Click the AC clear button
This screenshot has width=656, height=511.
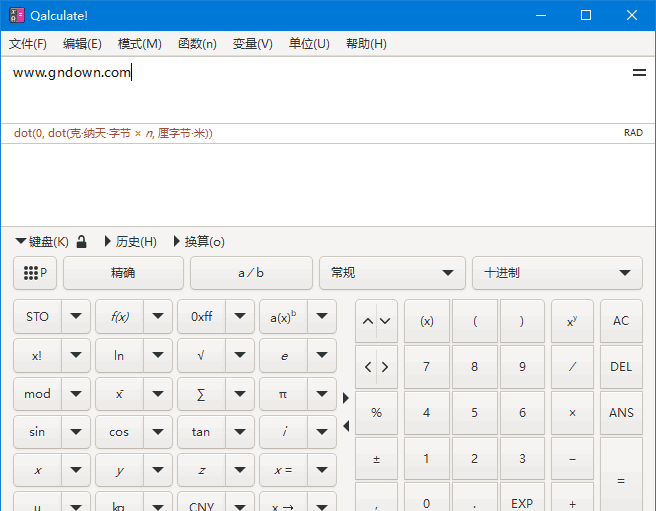pyautogui.click(x=621, y=321)
